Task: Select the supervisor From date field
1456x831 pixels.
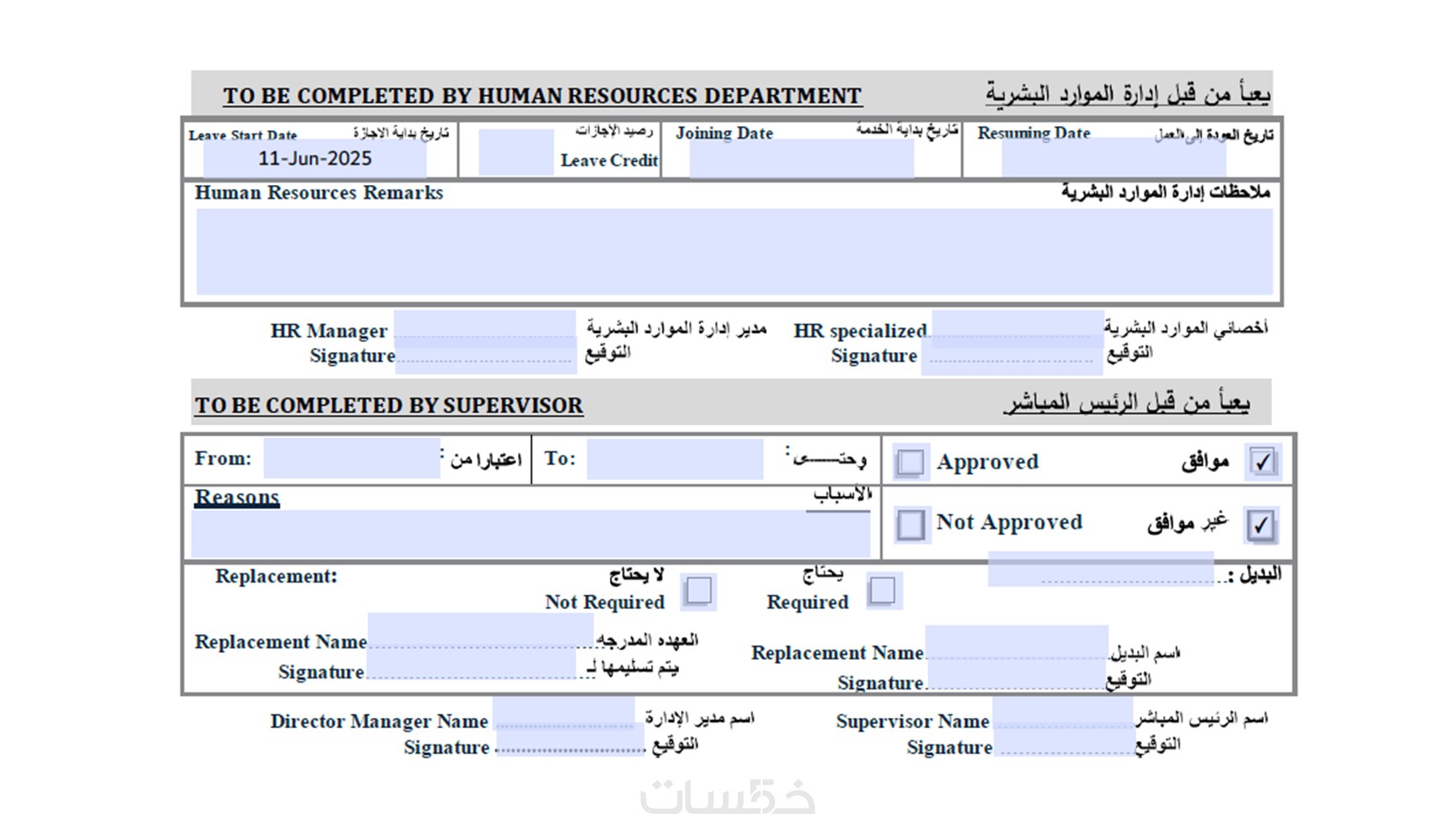Action: coord(352,458)
